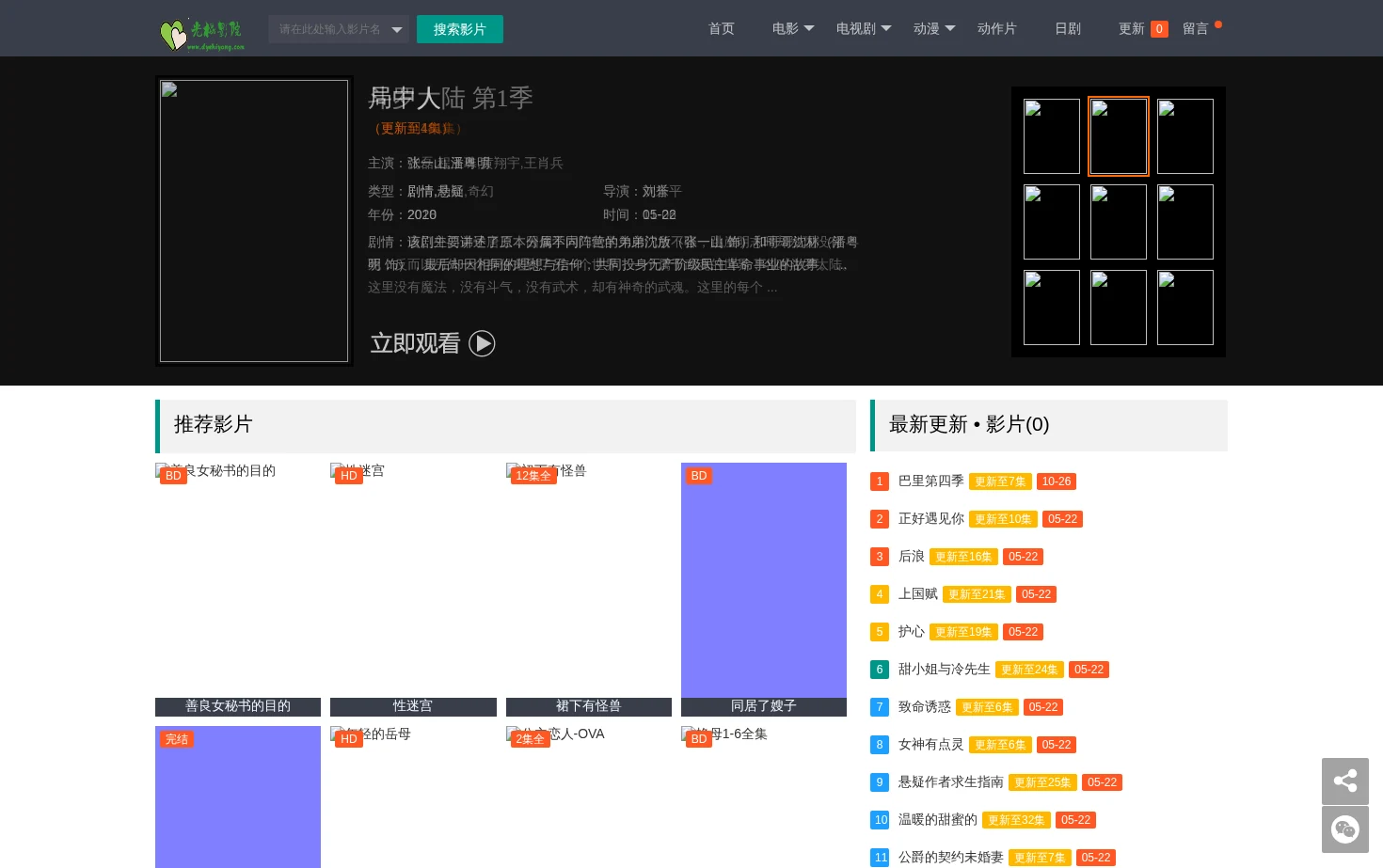
Task: Open the search box dropdown arrow
Action: (397, 29)
